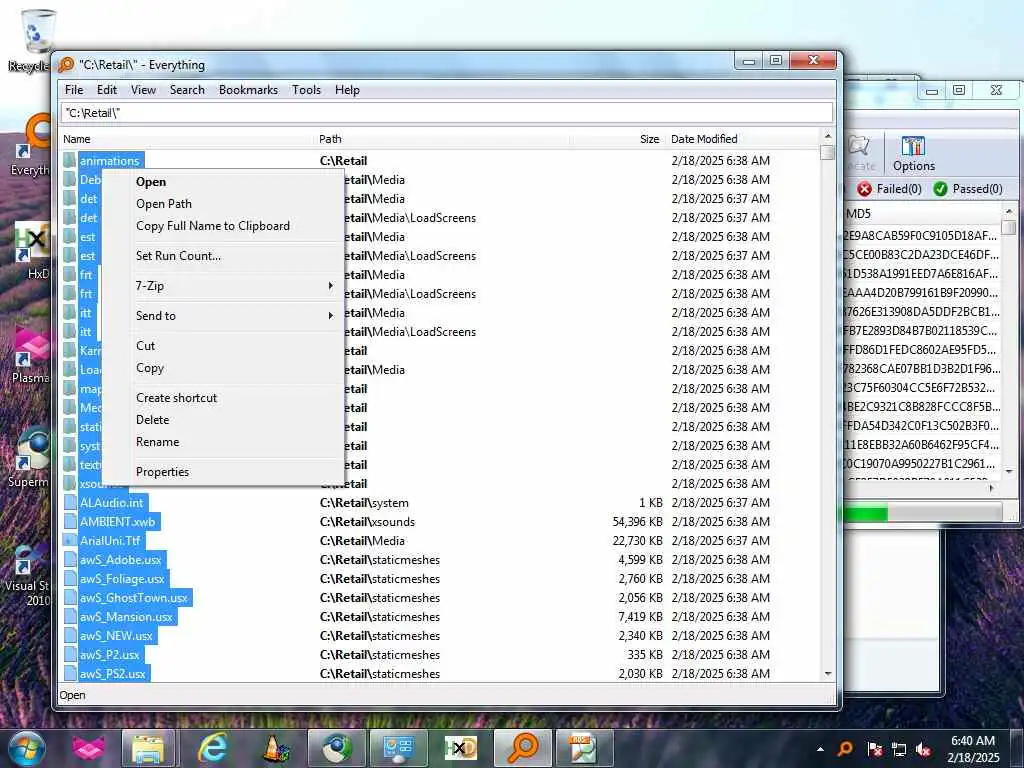This screenshot has height=768, width=1024.
Task: Click the Options icon in the hash window
Action: pyautogui.click(x=914, y=154)
